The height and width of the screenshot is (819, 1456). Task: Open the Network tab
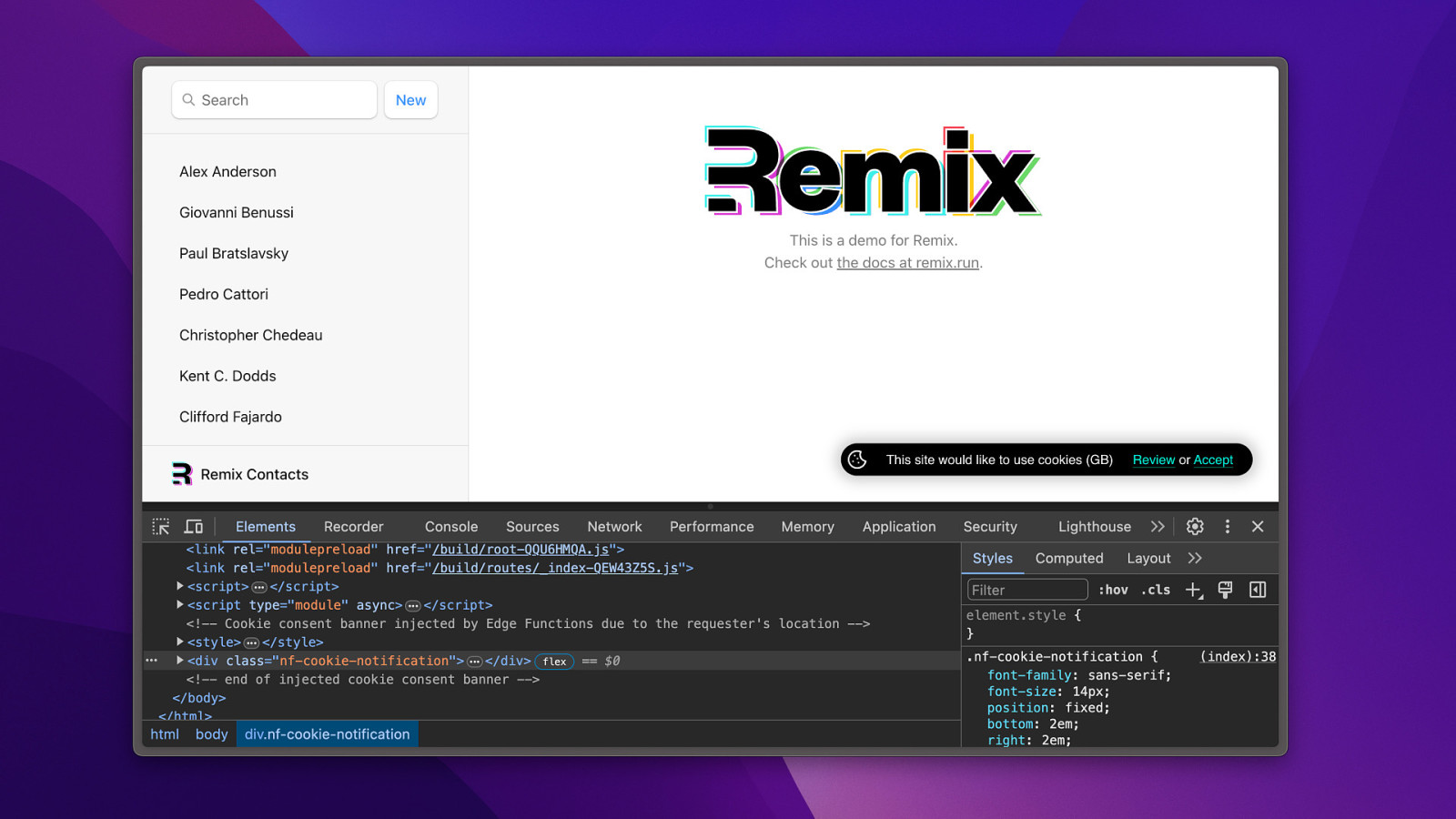tap(614, 526)
